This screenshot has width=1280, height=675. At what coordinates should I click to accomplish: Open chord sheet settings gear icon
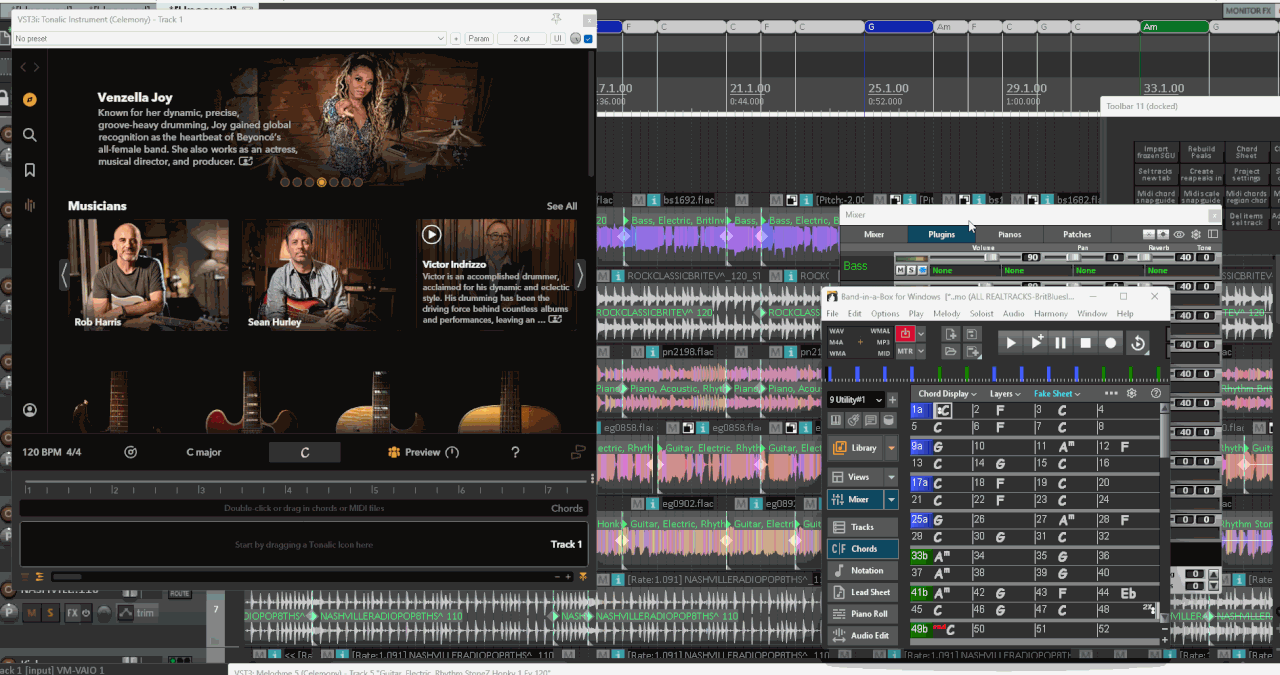[1132, 394]
